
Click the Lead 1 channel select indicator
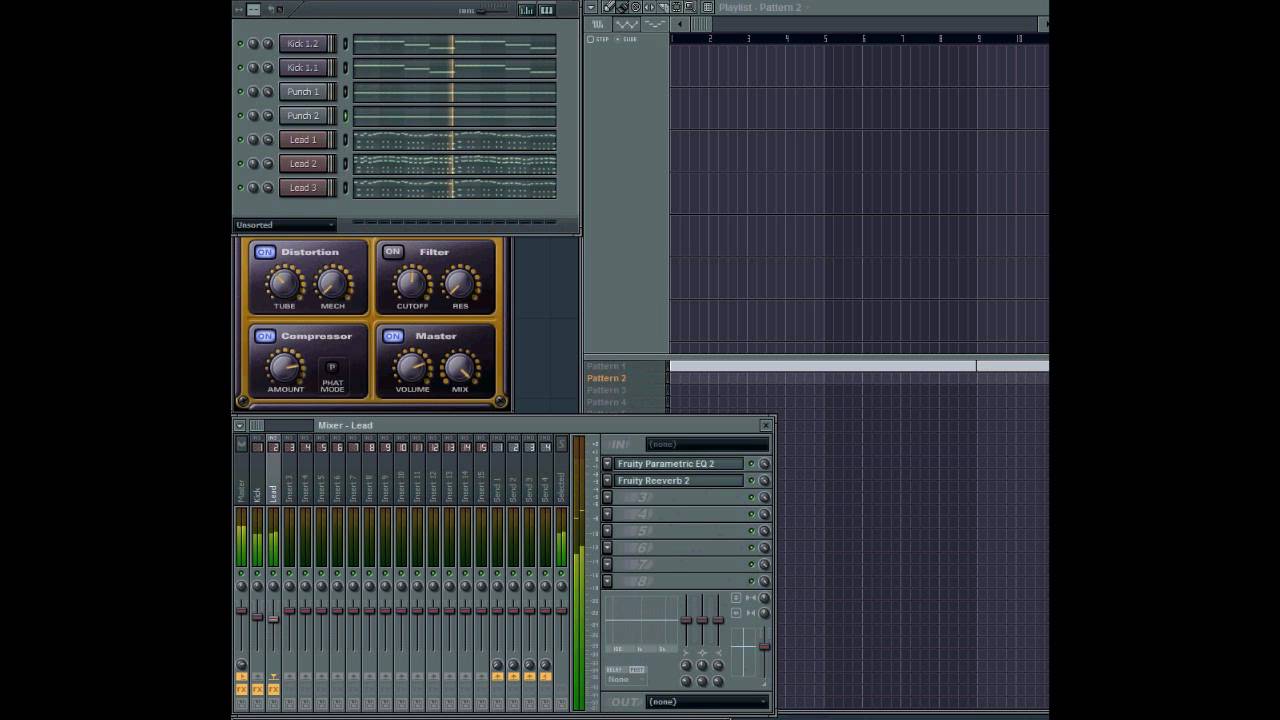pyautogui.click(x=345, y=140)
